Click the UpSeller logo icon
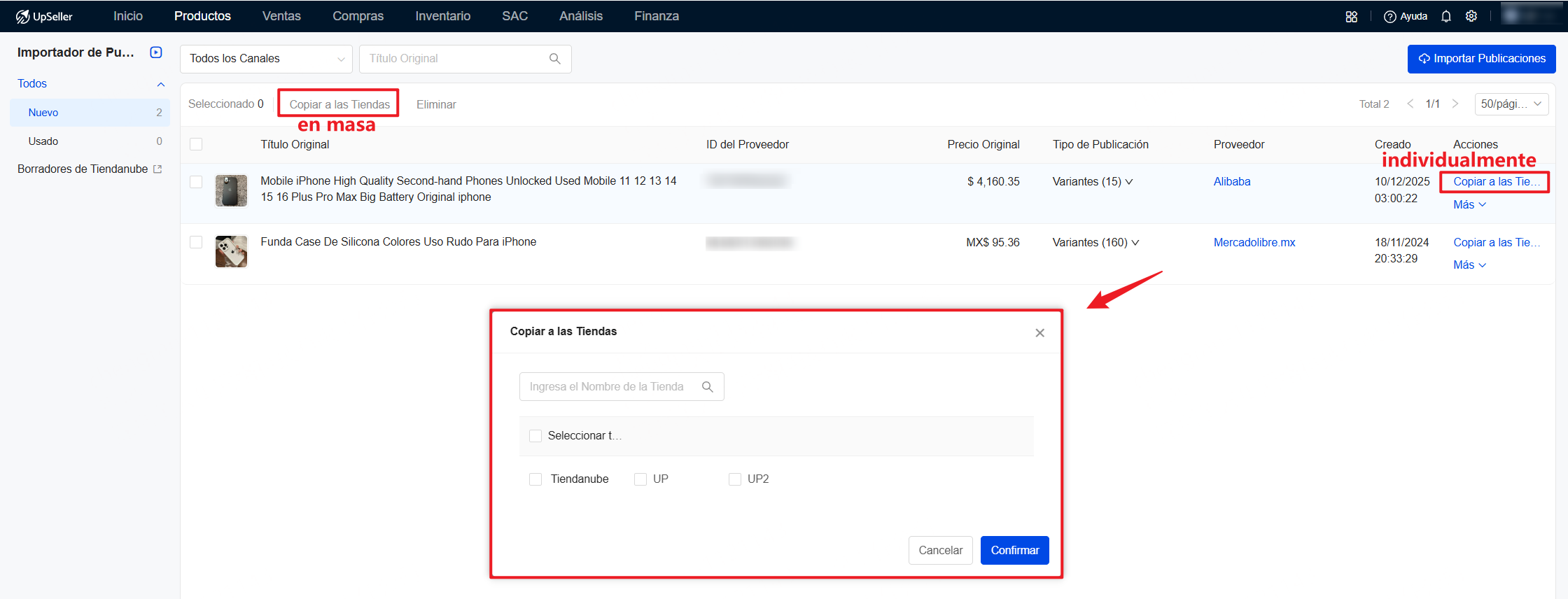The width and height of the screenshot is (1568, 599). pos(23,16)
